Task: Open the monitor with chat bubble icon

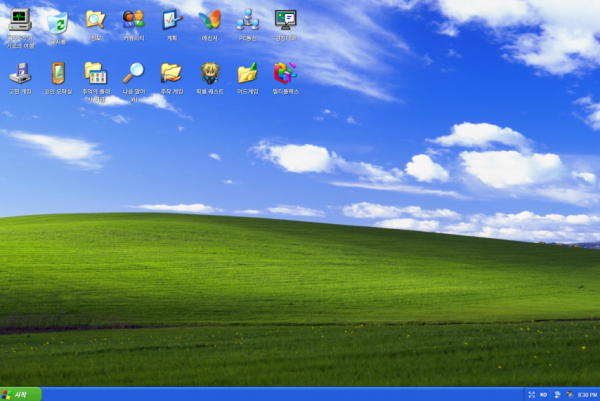Action: (x=285, y=19)
